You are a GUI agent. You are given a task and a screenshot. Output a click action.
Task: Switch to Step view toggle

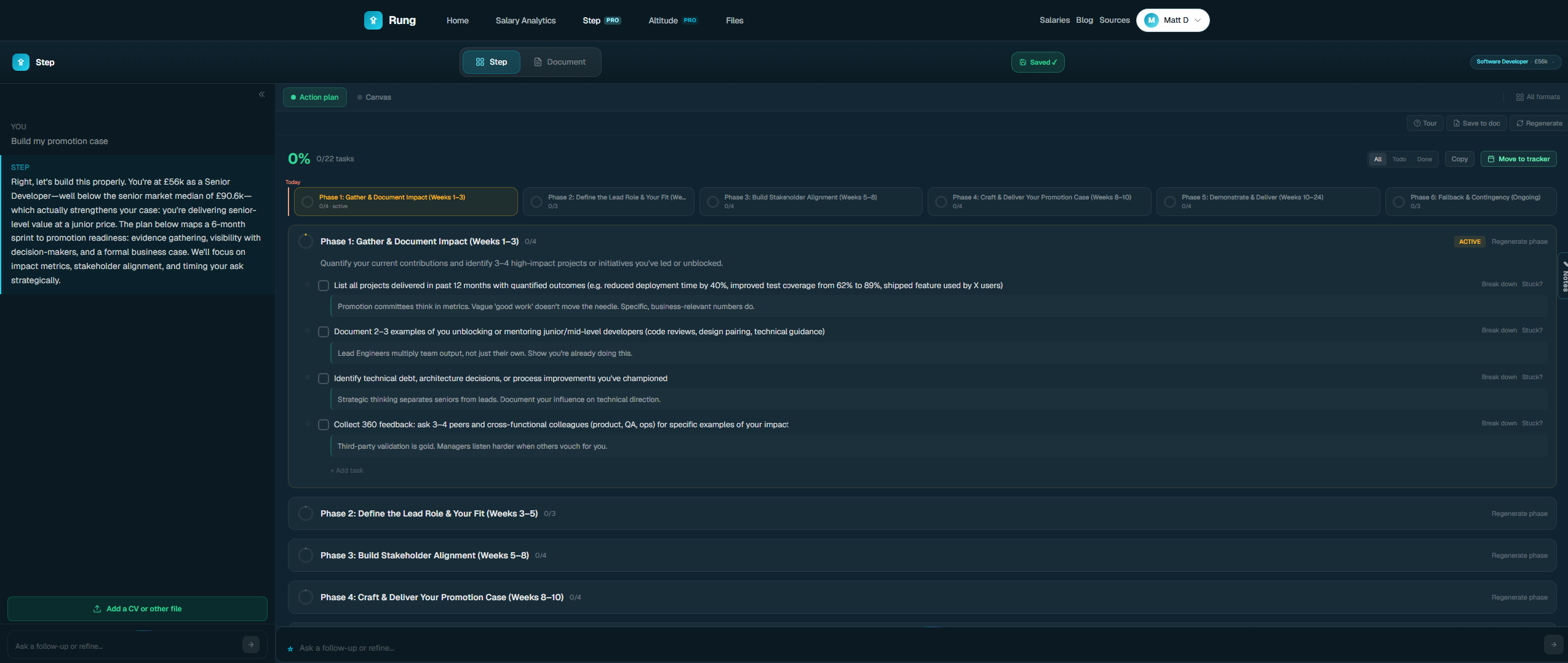click(x=491, y=62)
